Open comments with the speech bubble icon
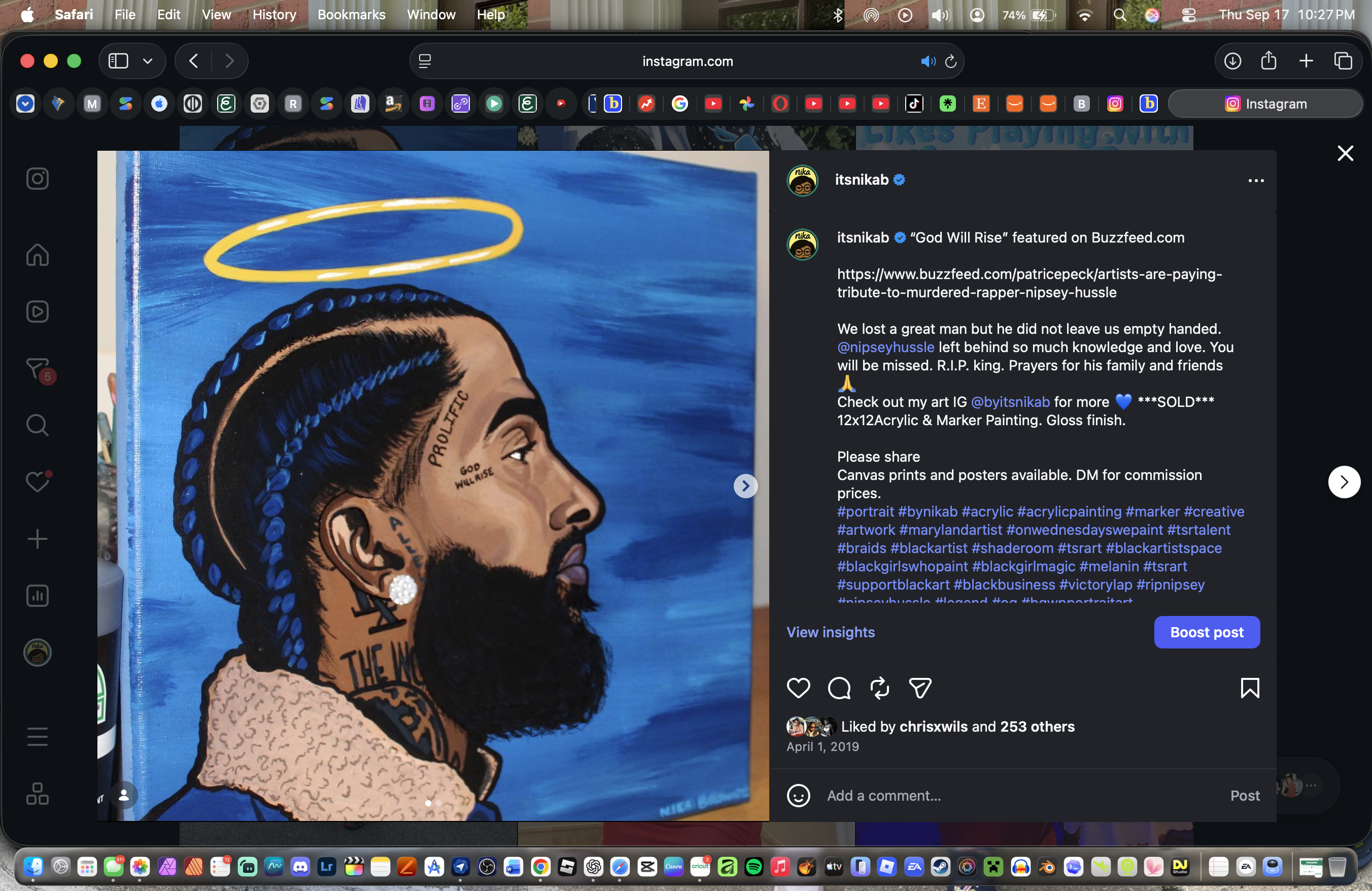 click(839, 688)
